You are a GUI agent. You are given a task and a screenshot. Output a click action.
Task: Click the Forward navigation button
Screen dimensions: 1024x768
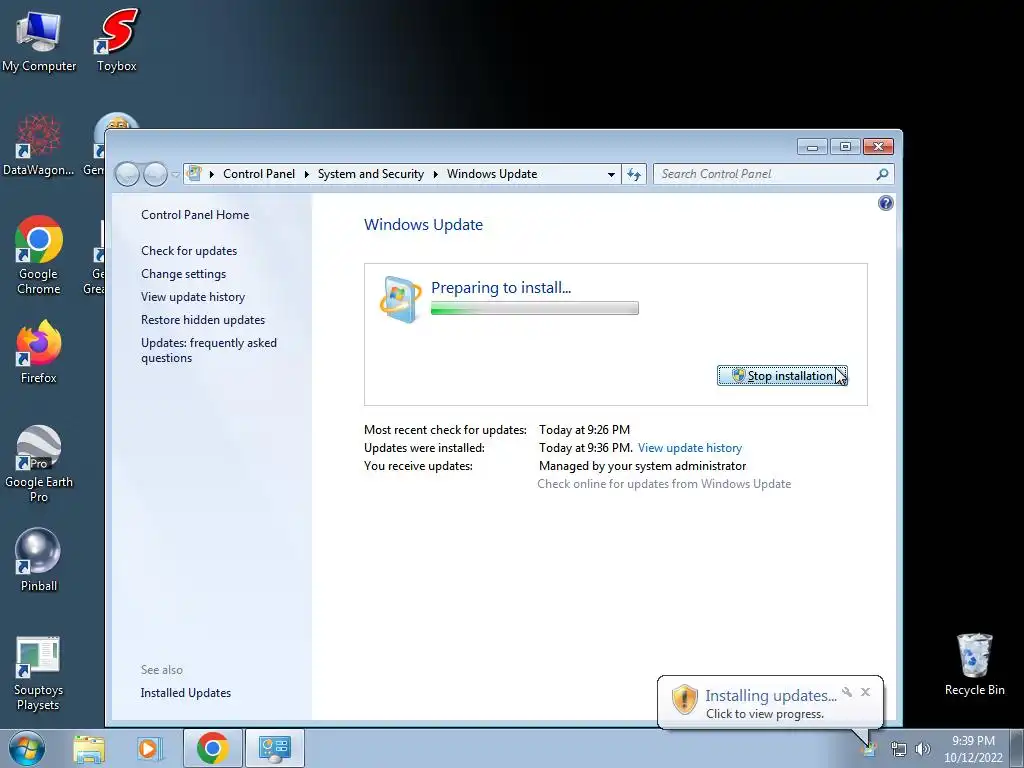pos(155,174)
